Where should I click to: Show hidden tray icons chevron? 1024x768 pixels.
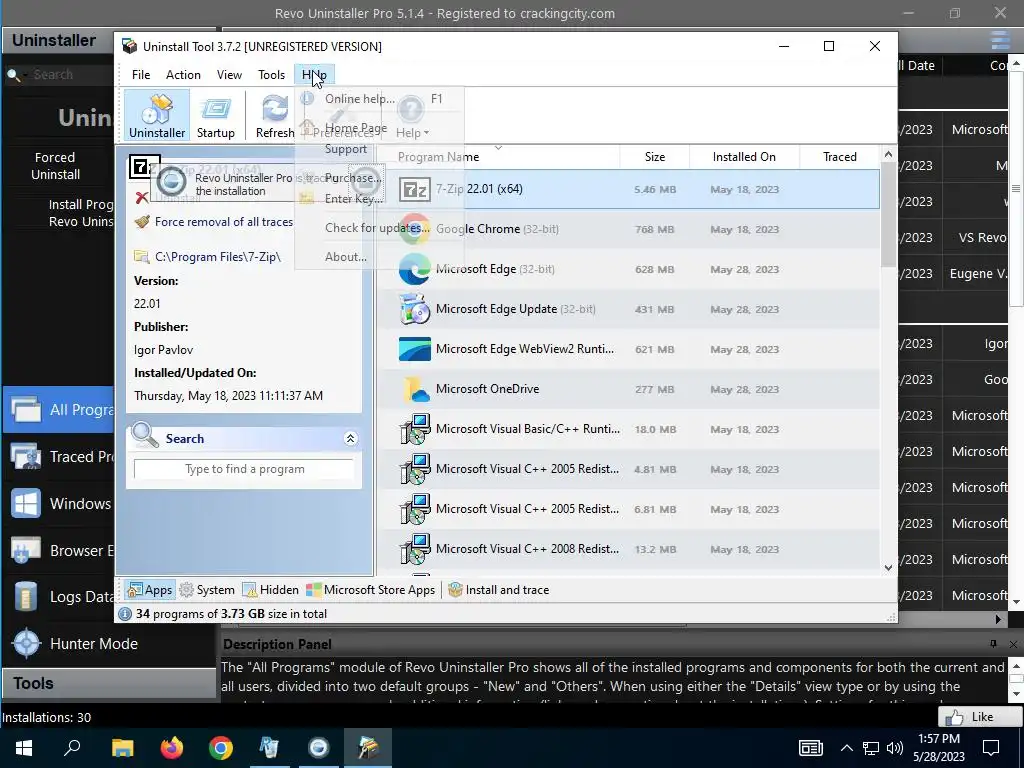(x=846, y=748)
